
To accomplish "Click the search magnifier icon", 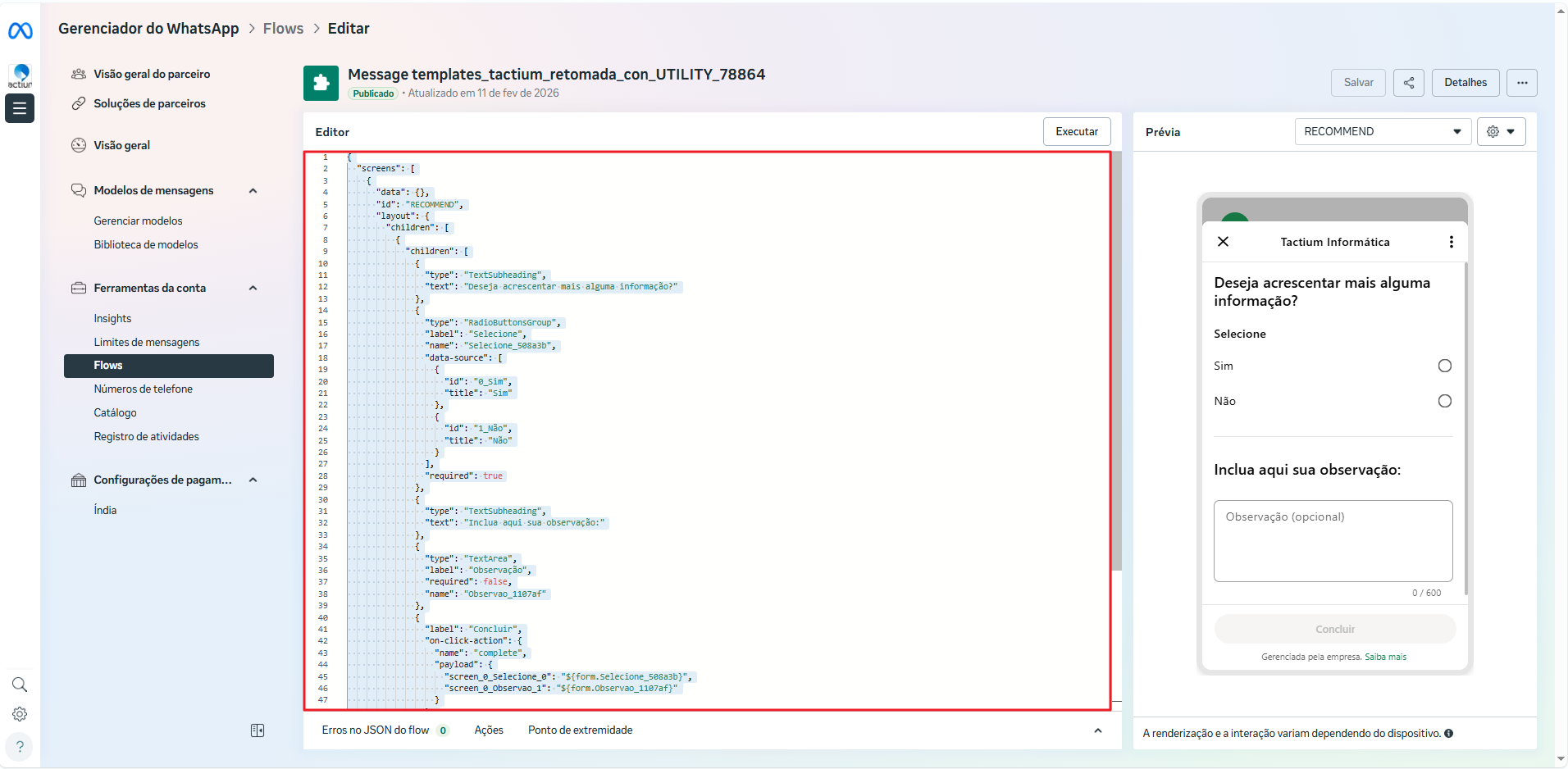I will click(x=20, y=685).
